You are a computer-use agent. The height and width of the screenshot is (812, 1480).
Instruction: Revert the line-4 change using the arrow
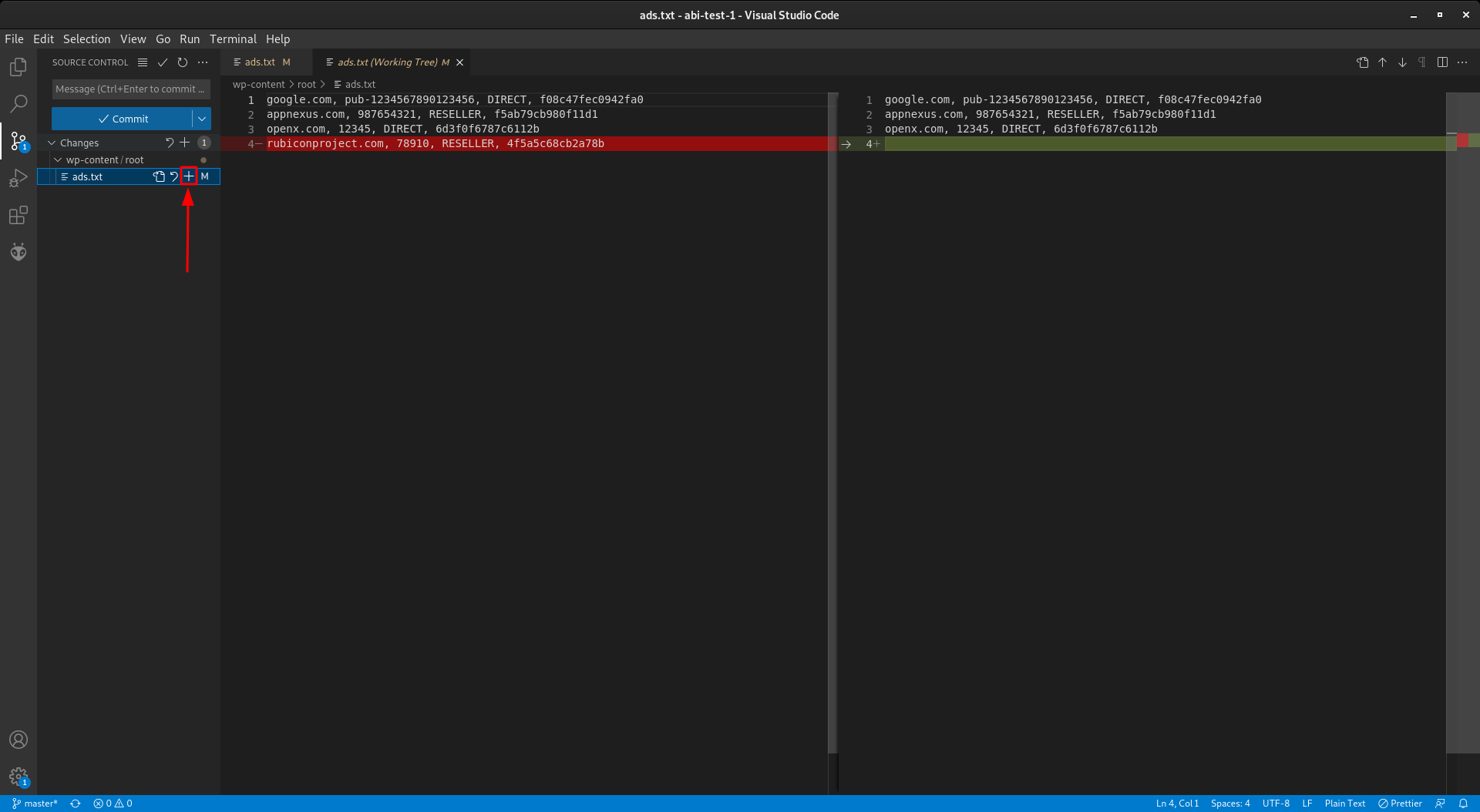click(x=846, y=144)
